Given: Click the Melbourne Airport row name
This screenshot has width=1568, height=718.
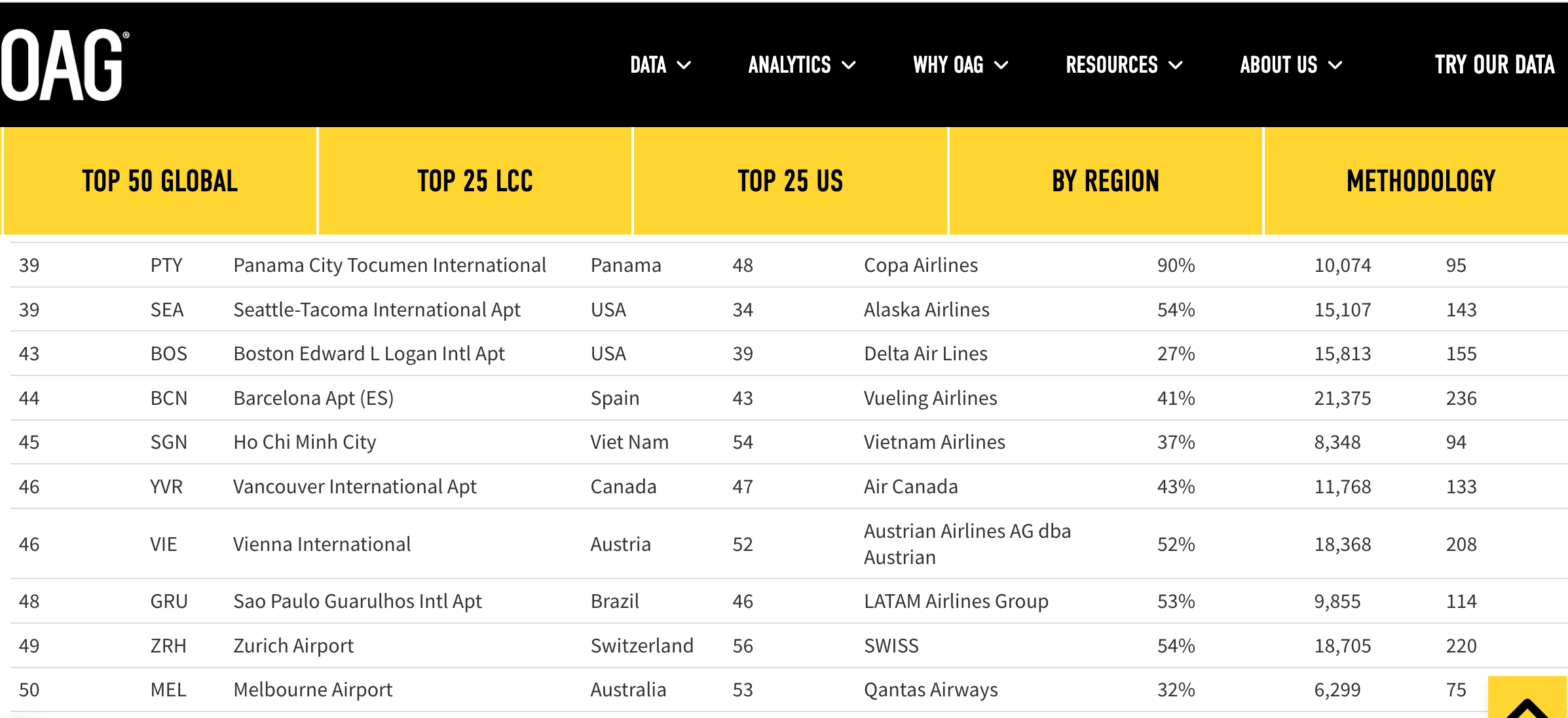Looking at the screenshot, I should click(312, 690).
